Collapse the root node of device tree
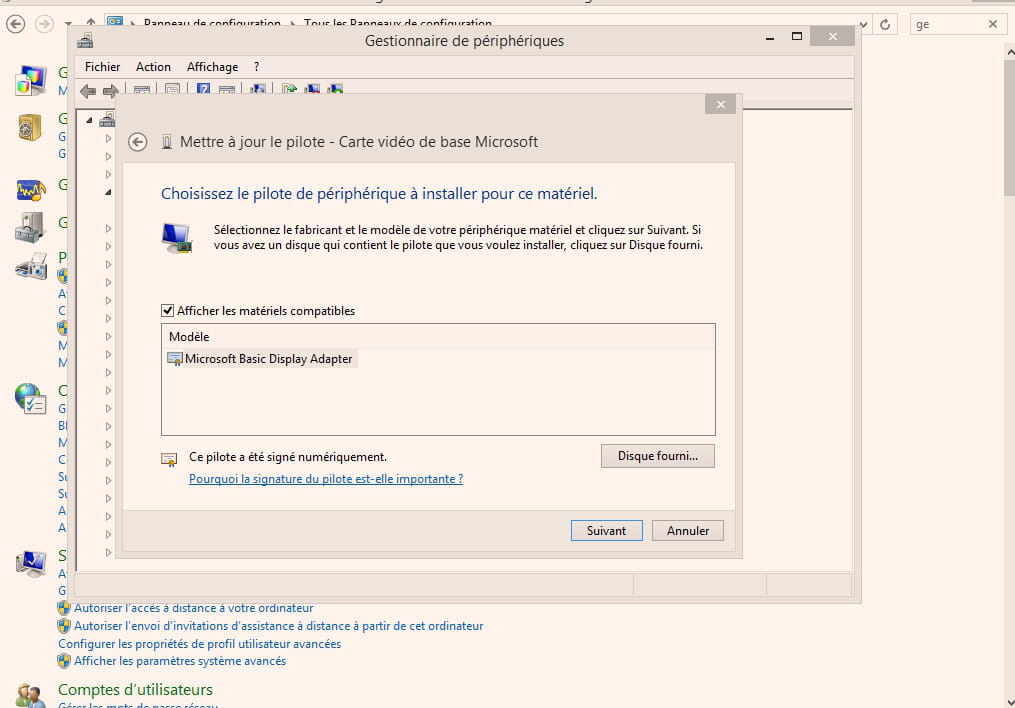Screen dimensions: 1015x708 [x=89, y=120]
